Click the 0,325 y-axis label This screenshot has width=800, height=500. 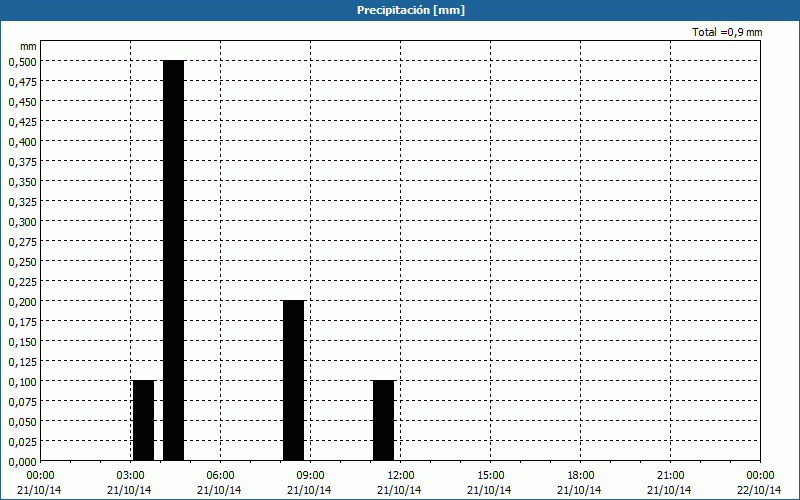click(22, 202)
